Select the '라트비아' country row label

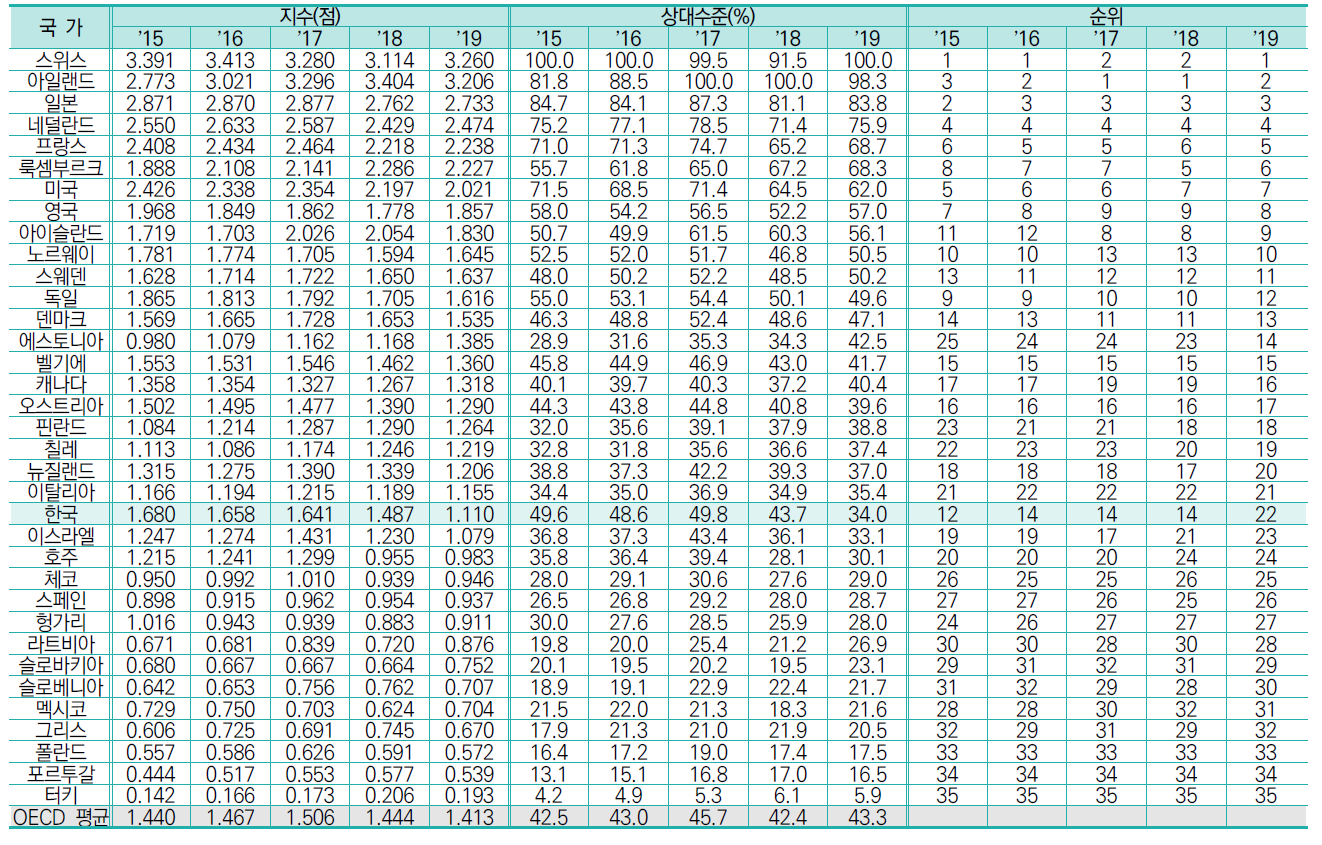61,645
